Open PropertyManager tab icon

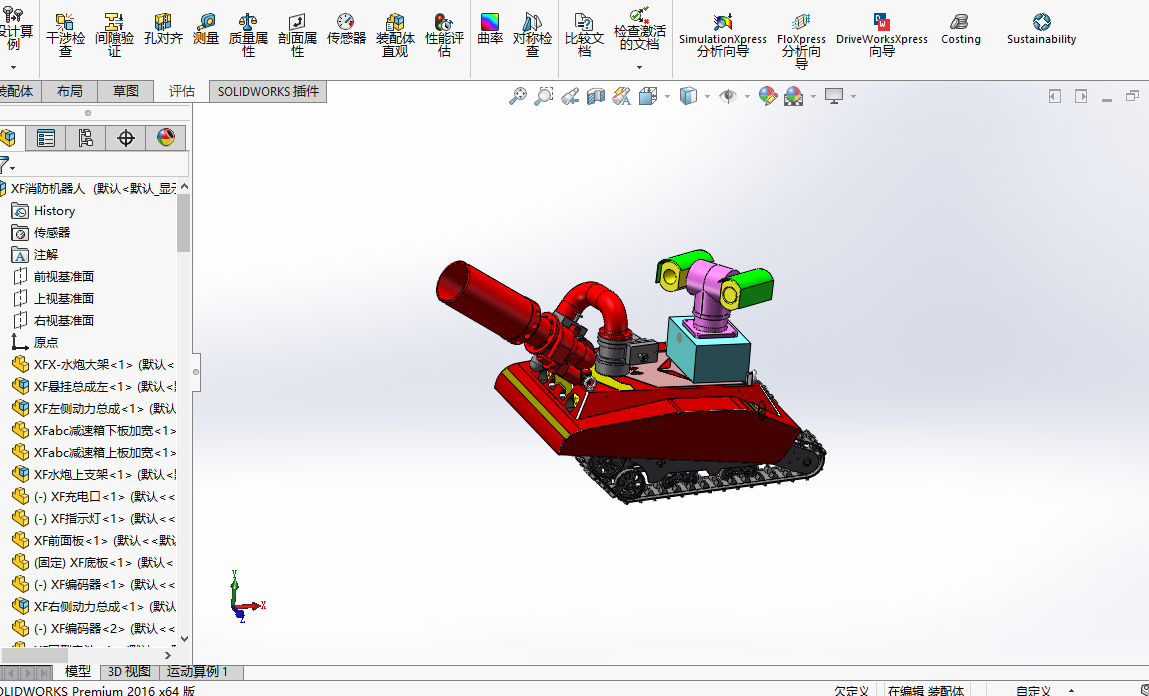(45, 138)
